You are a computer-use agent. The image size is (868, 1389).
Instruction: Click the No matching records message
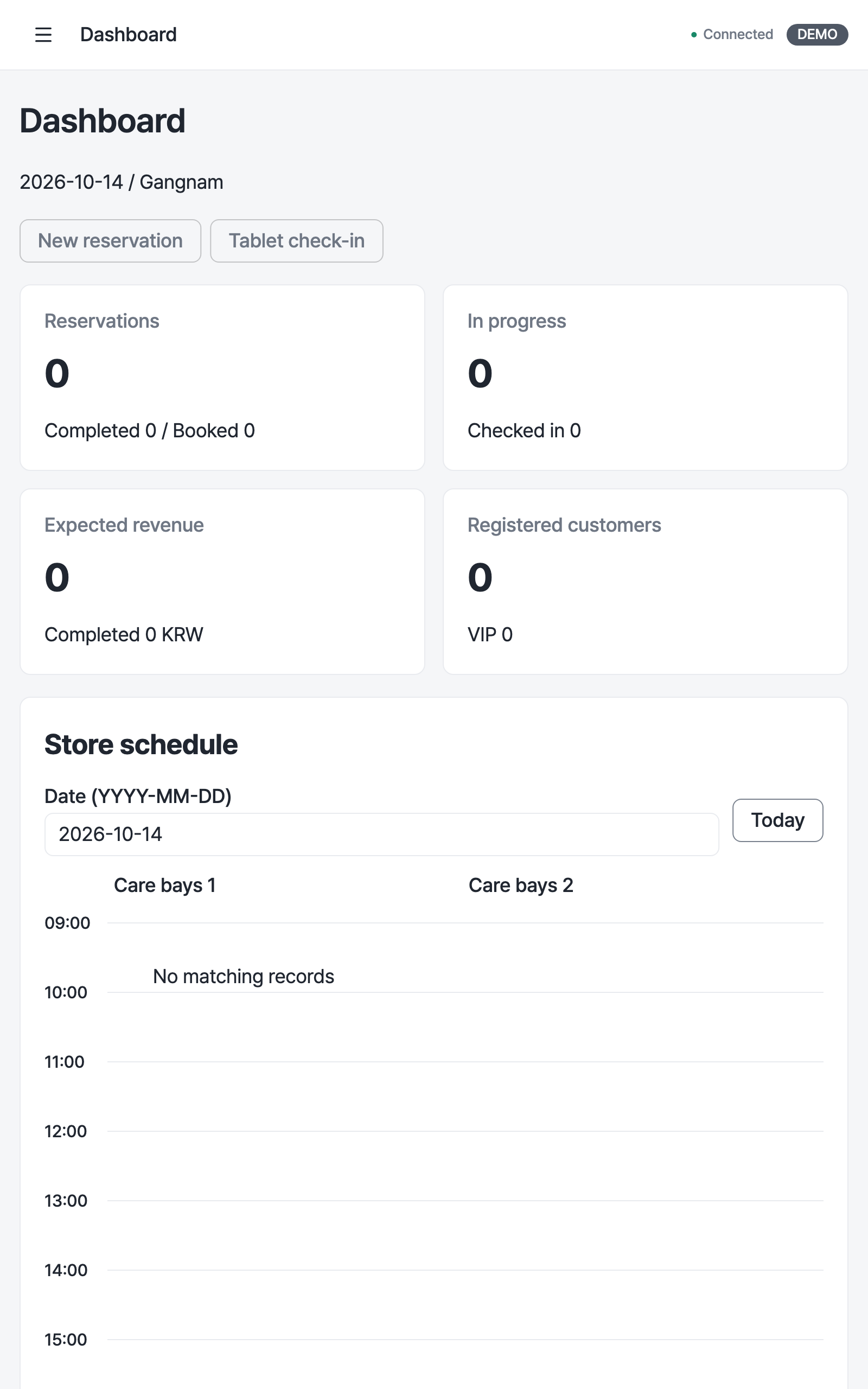coord(244,976)
